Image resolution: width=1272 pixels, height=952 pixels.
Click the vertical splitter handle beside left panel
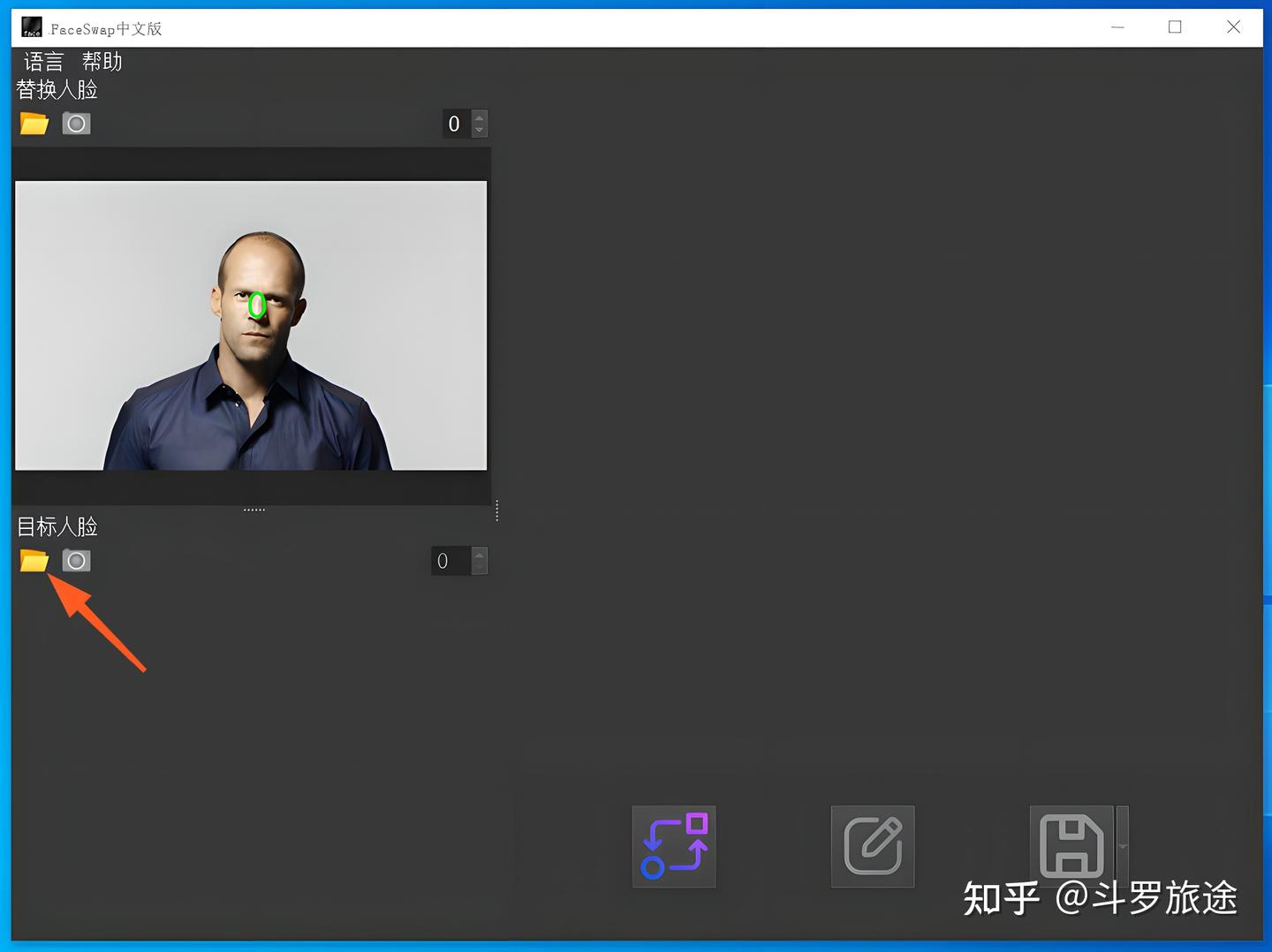(497, 510)
